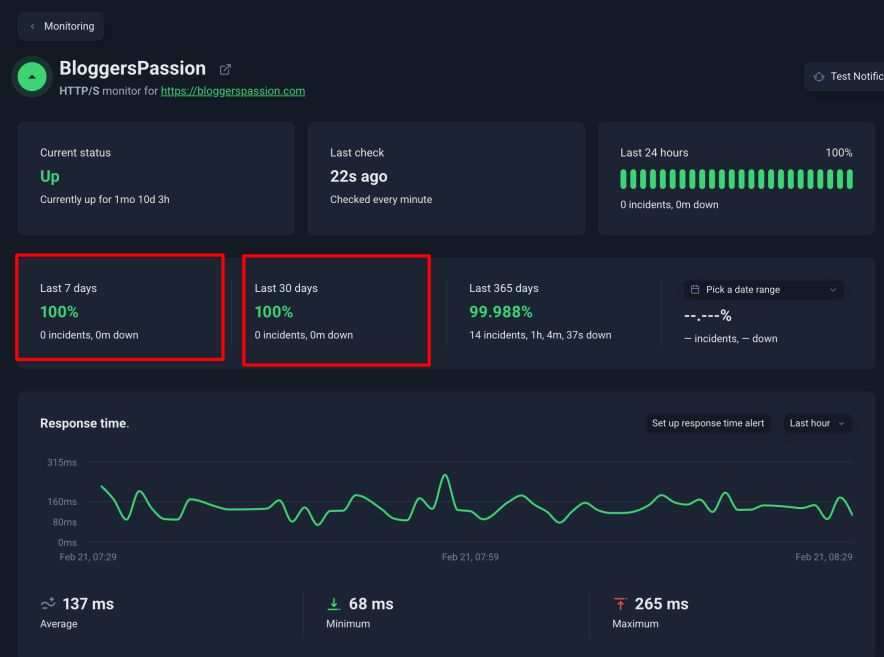Click the green up-status monitor icon
884x657 pixels.
click(30, 76)
